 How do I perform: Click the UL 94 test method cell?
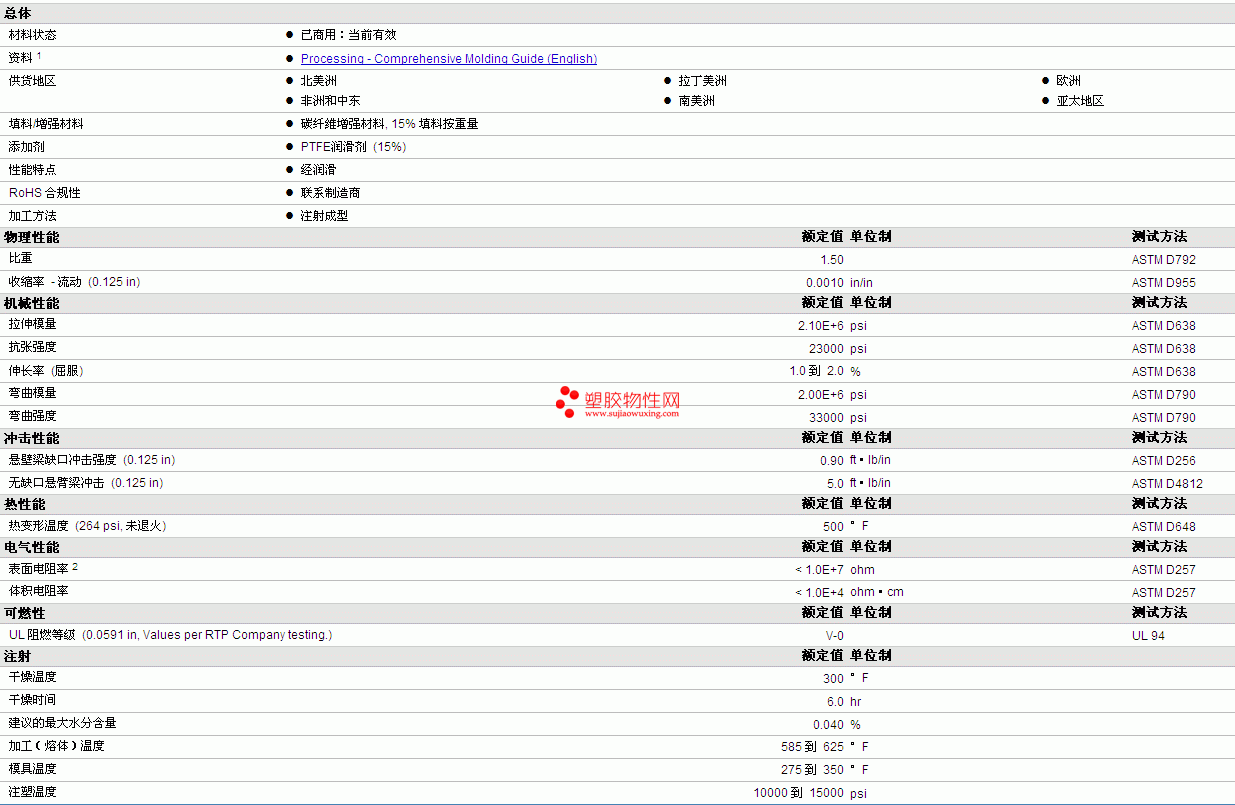point(1148,636)
